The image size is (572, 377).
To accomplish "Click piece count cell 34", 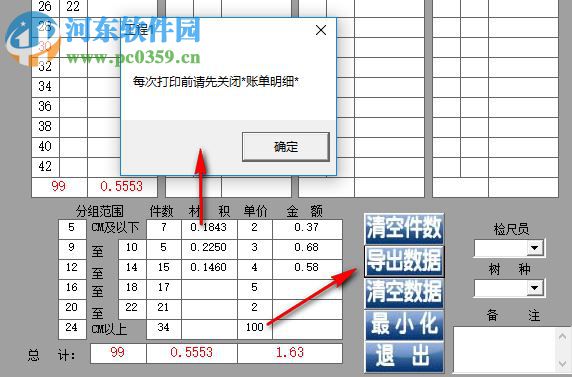I will [x=164, y=329].
